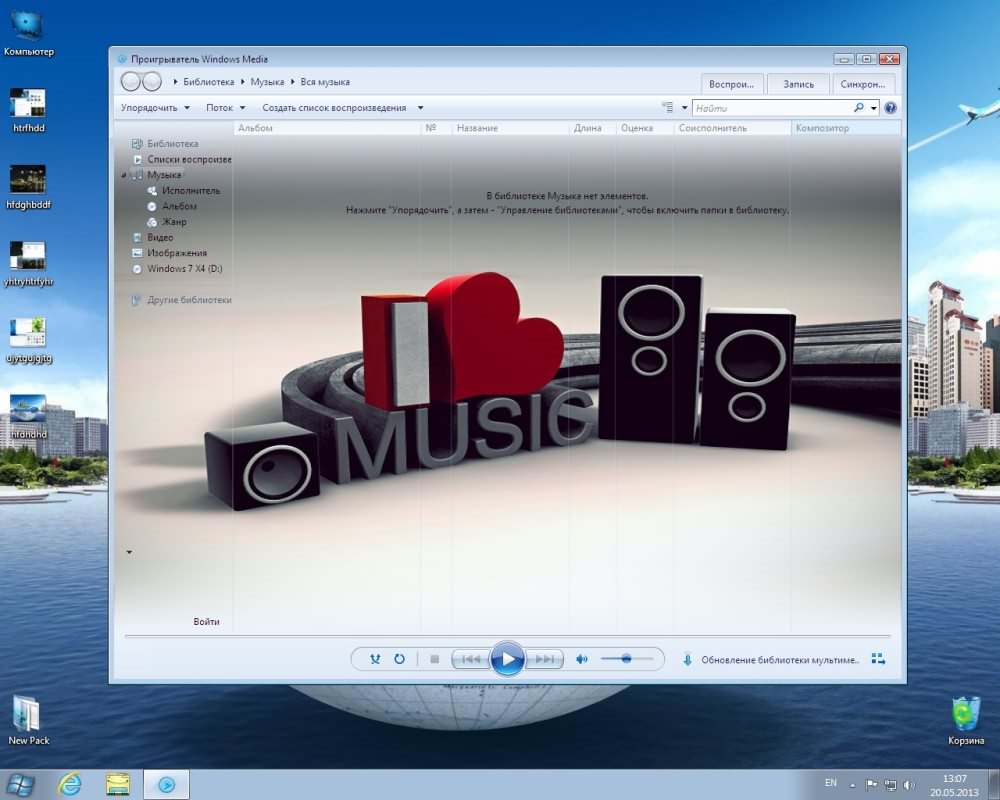
Task: Click the help question mark icon
Action: (x=890, y=108)
